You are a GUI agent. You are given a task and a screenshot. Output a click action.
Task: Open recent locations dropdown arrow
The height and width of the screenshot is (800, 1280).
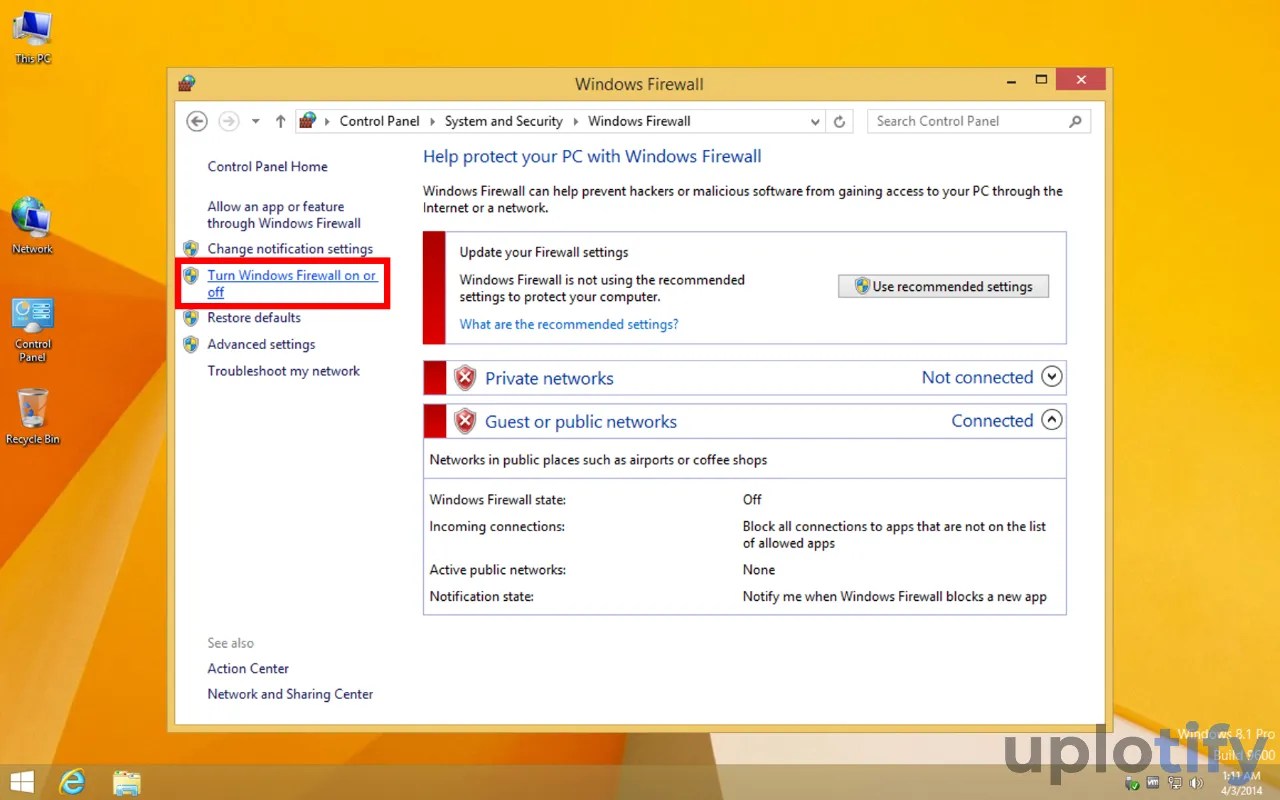pos(255,121)
